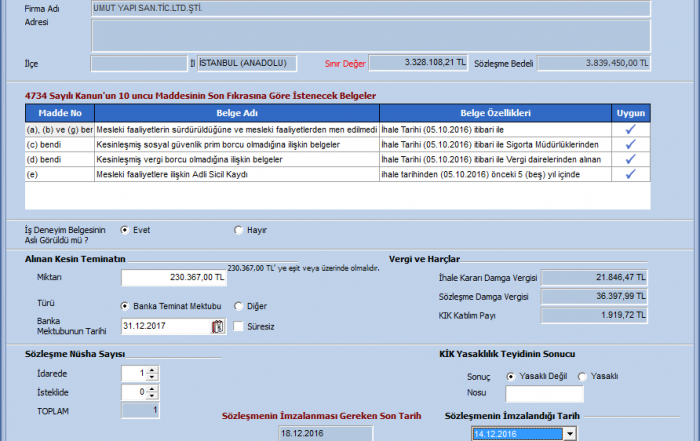The height and width of the screenshot is (441, 700).
Task: Open calendar picker for Banka Mektubunun Tarihi
Action: click(218, 326)
